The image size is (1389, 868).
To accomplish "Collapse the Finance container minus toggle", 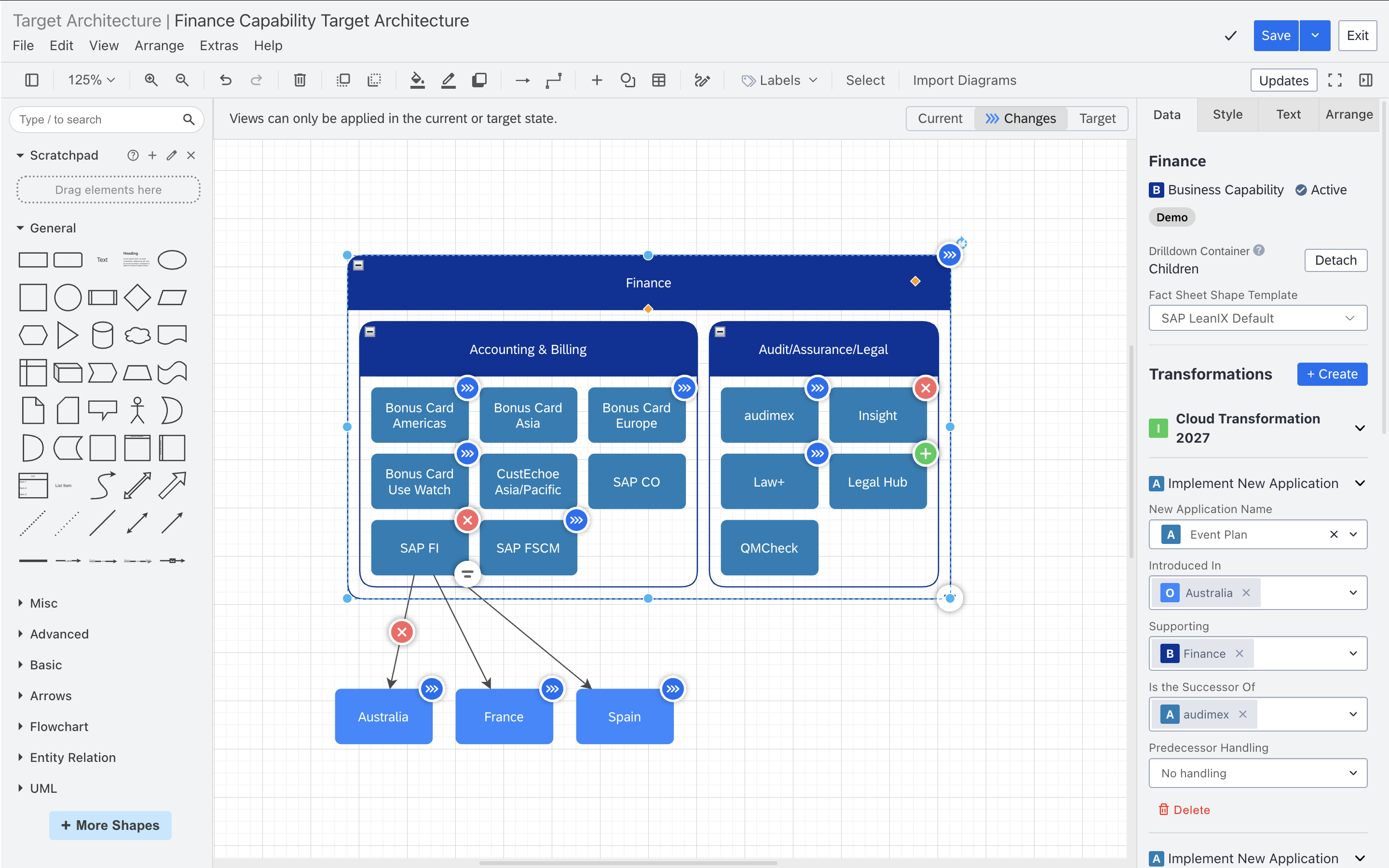I will pyautogui.click(x=358, y=265).
